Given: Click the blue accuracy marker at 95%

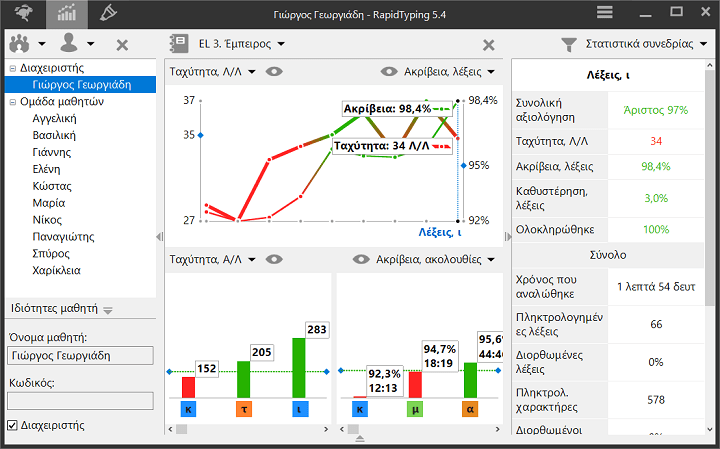Looking at the screenshot, I should click(464, 165).
